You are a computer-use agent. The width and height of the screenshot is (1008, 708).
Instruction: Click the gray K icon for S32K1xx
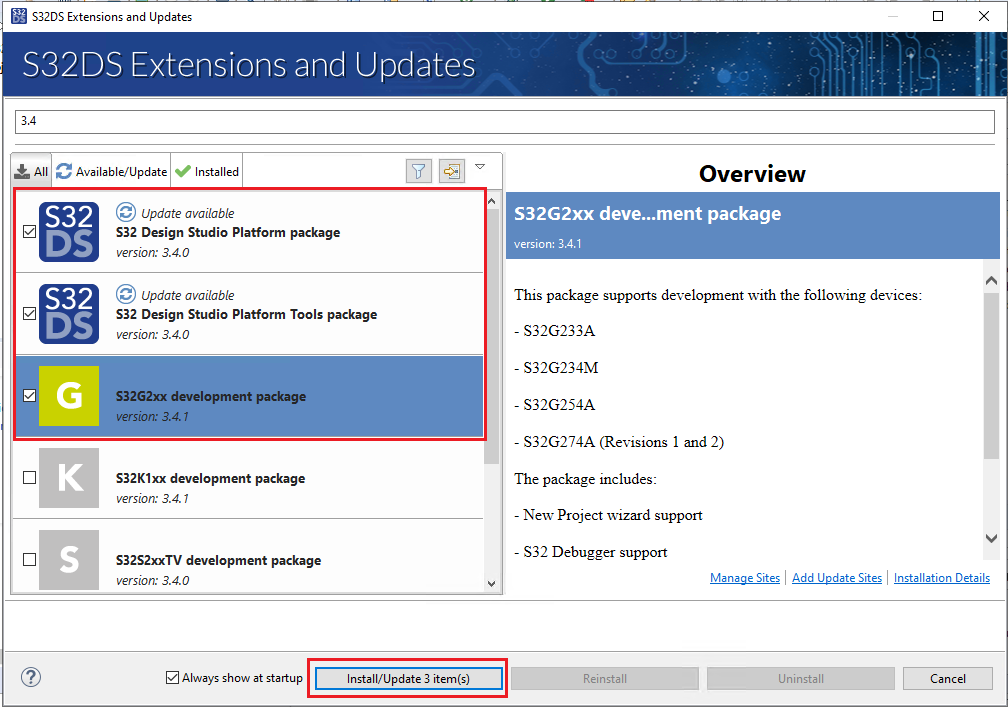point(69,478)
